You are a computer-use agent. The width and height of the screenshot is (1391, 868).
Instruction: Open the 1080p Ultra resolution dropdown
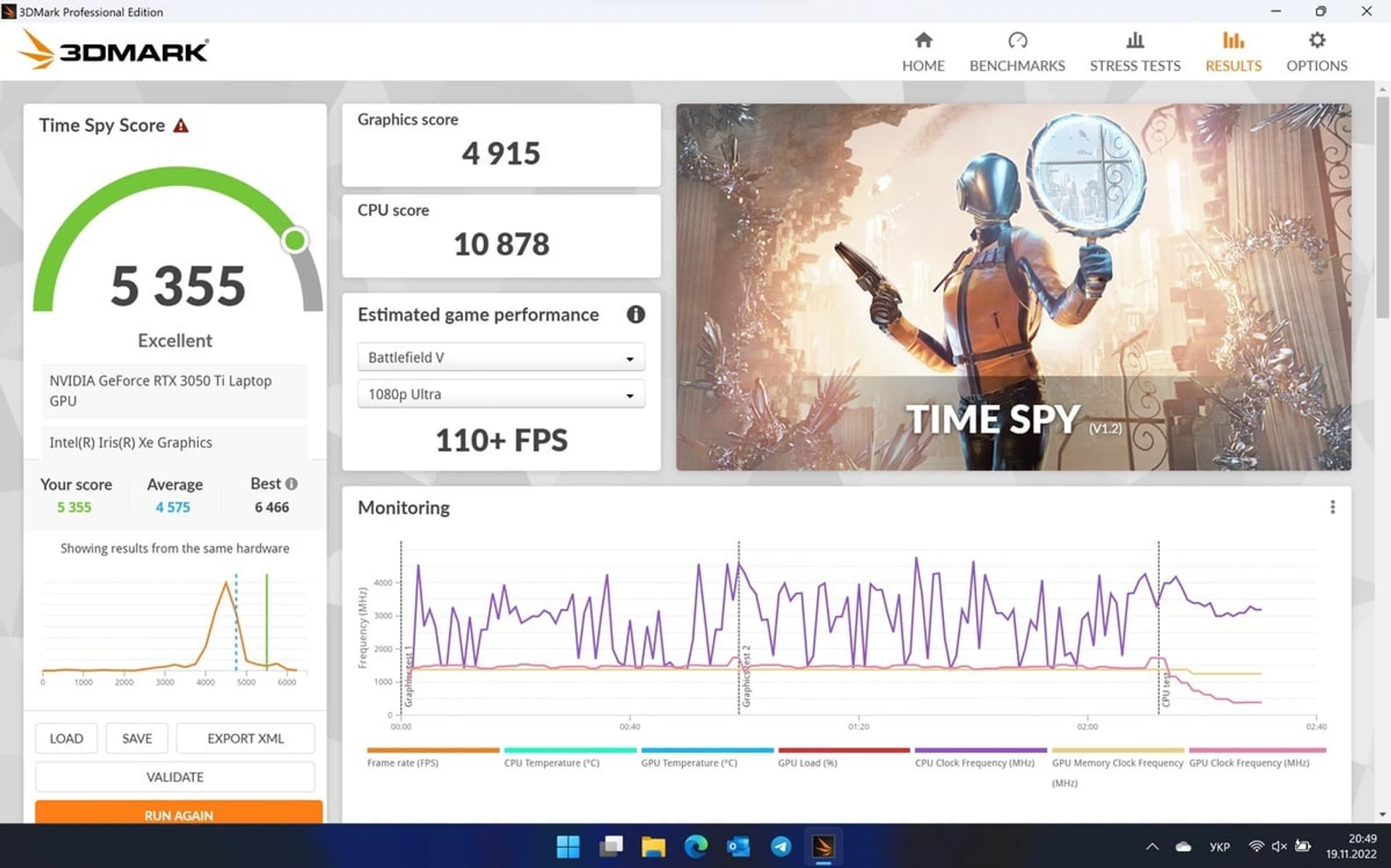(x=501, y=394)
